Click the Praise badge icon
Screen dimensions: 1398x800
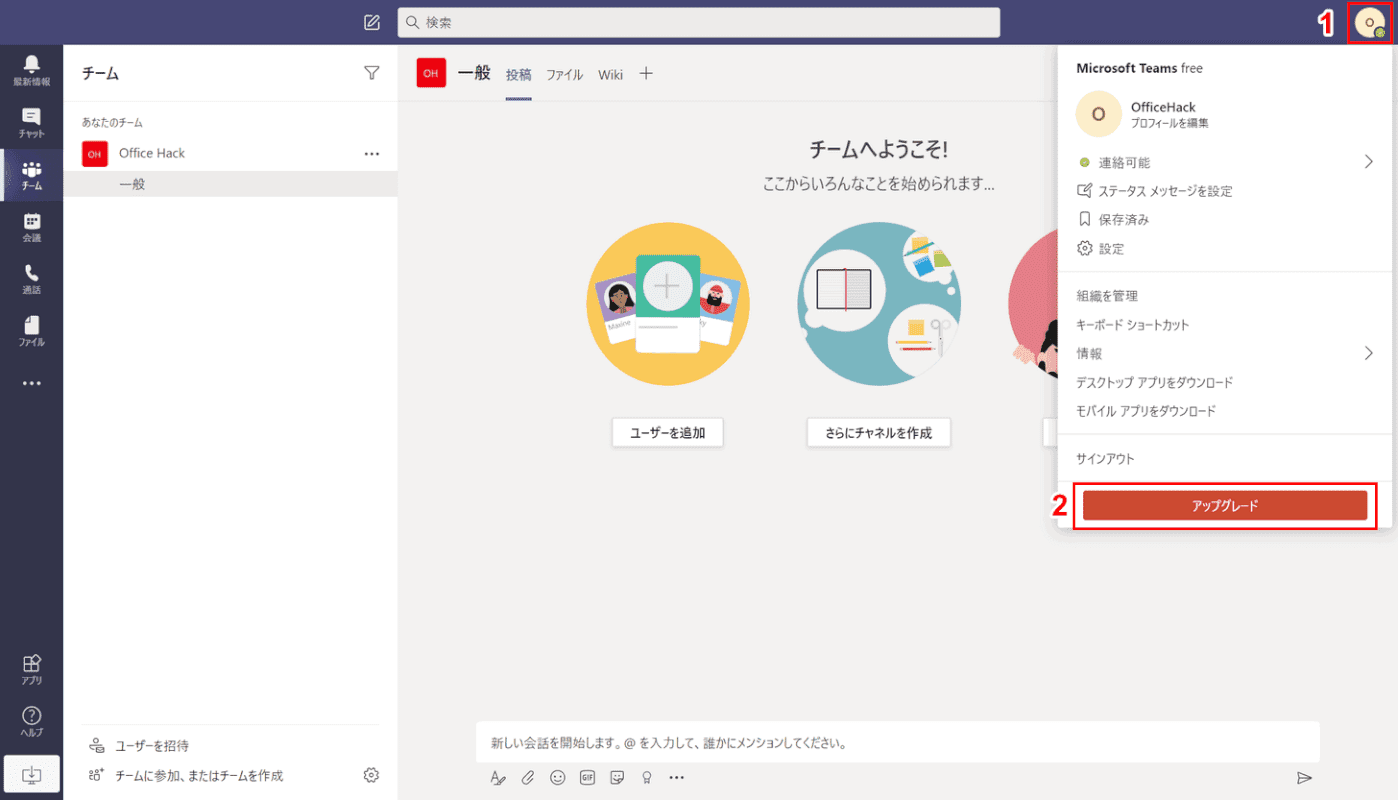tap(647, 777)
